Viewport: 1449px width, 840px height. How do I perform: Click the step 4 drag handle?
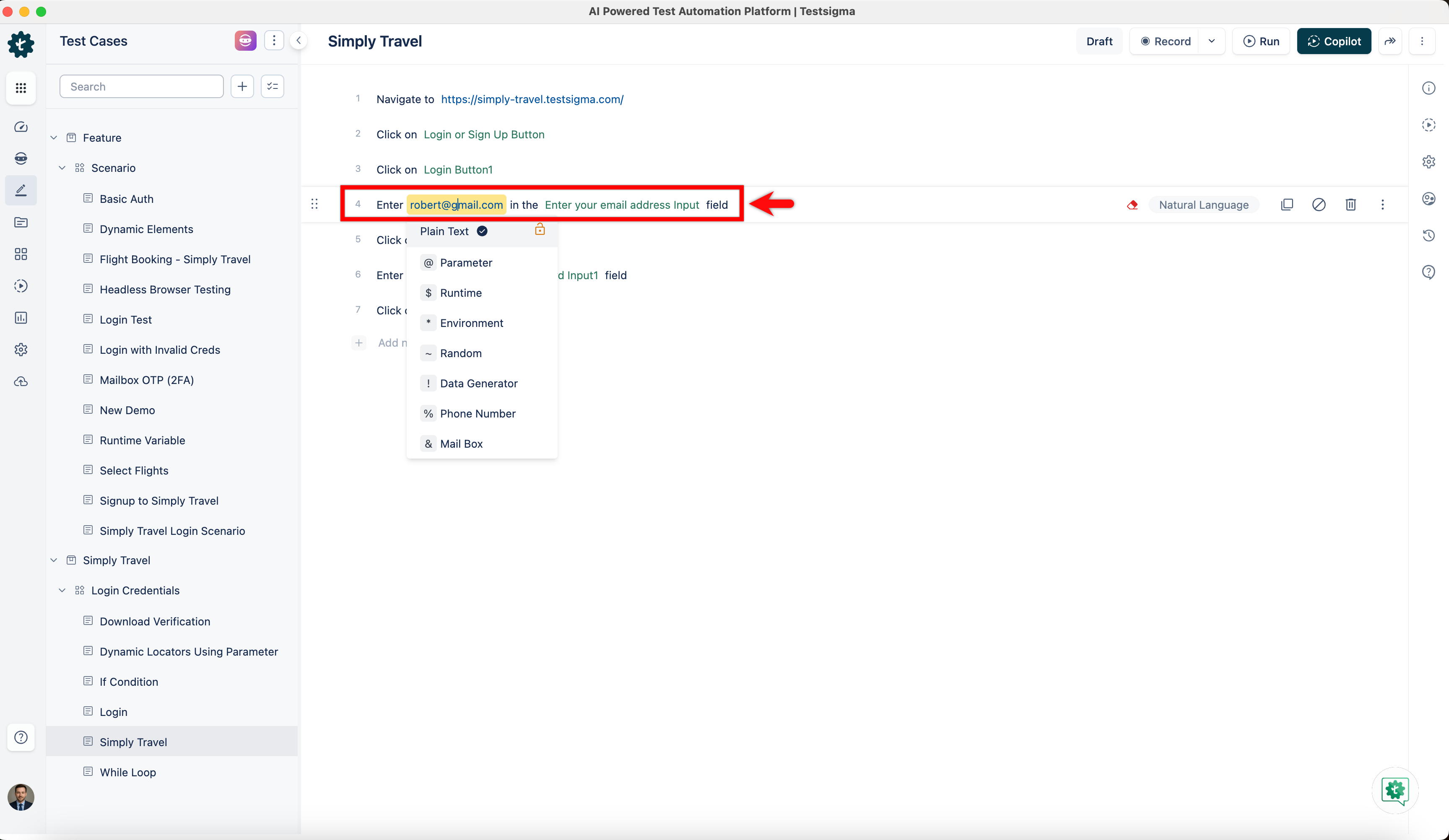314,204
